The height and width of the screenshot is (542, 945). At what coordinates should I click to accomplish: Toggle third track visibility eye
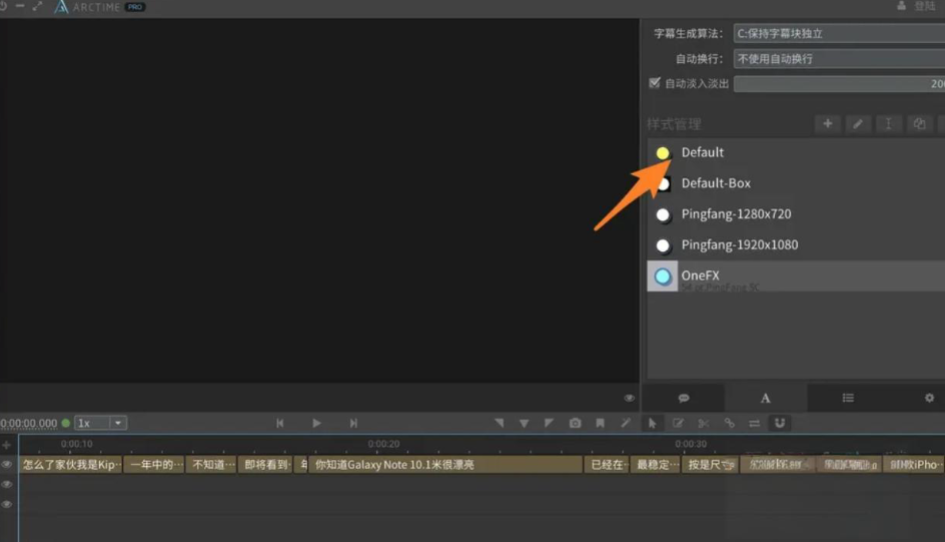[7, 505]
